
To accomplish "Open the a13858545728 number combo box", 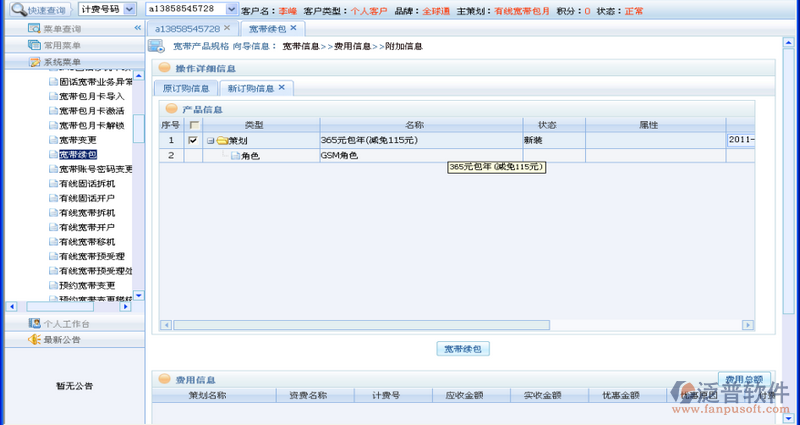I will pos(232,9).
